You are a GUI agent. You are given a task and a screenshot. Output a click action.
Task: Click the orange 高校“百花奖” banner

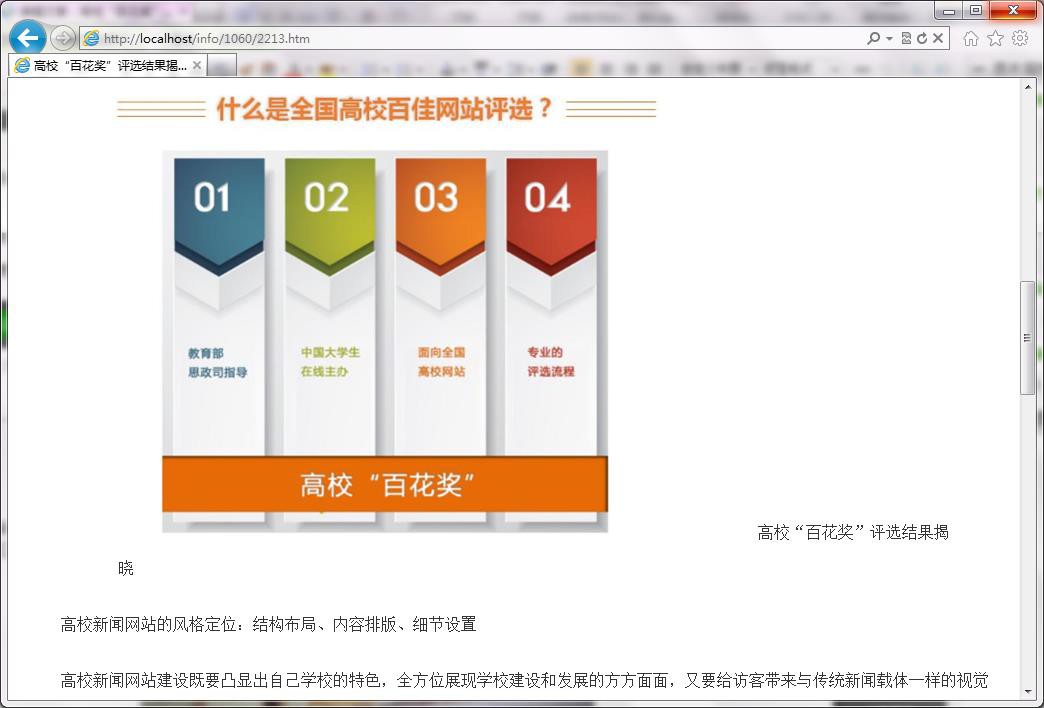pos(385,485)
